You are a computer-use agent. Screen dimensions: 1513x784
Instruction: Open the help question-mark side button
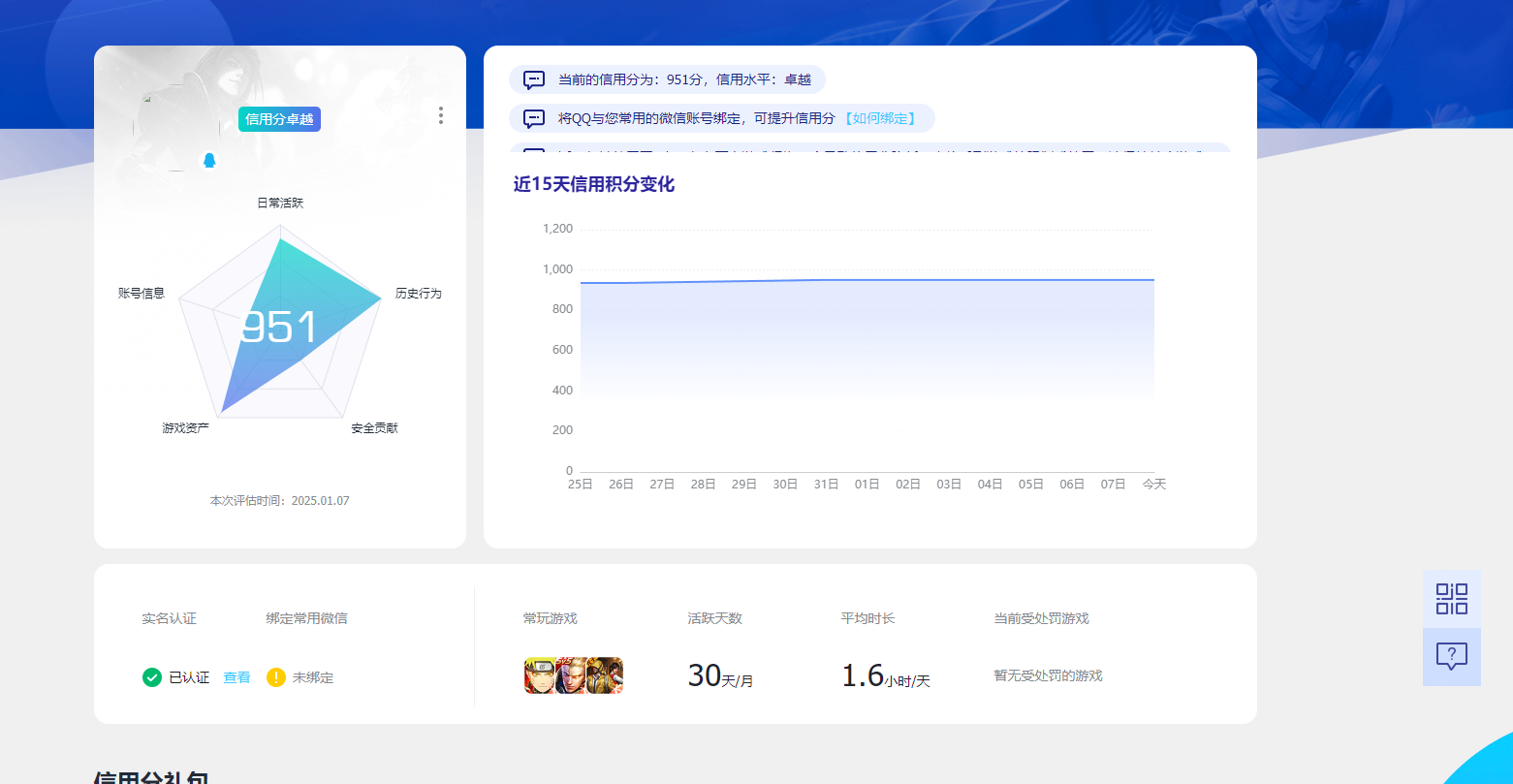point(1451,656)
